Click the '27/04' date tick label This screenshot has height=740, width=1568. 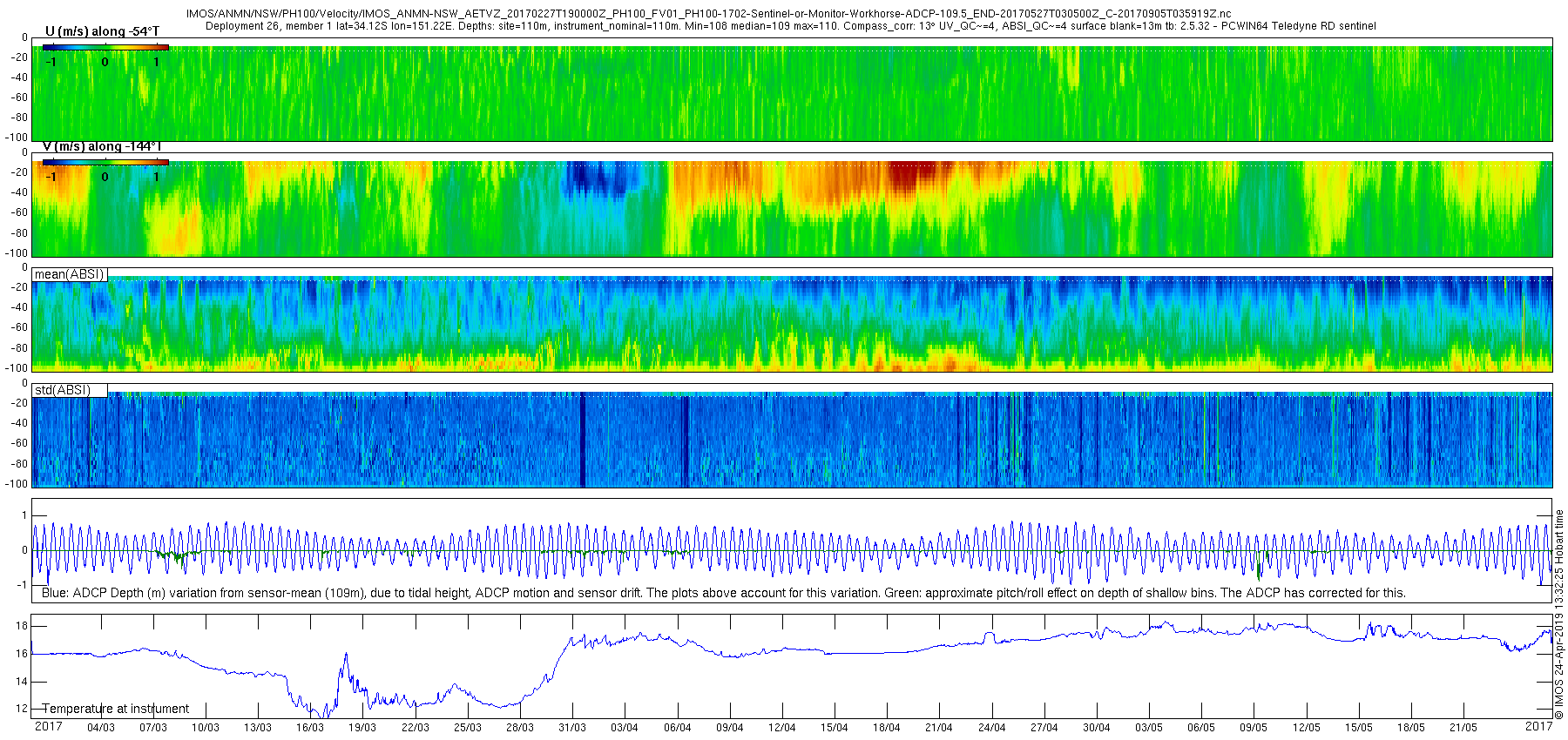1044,728
